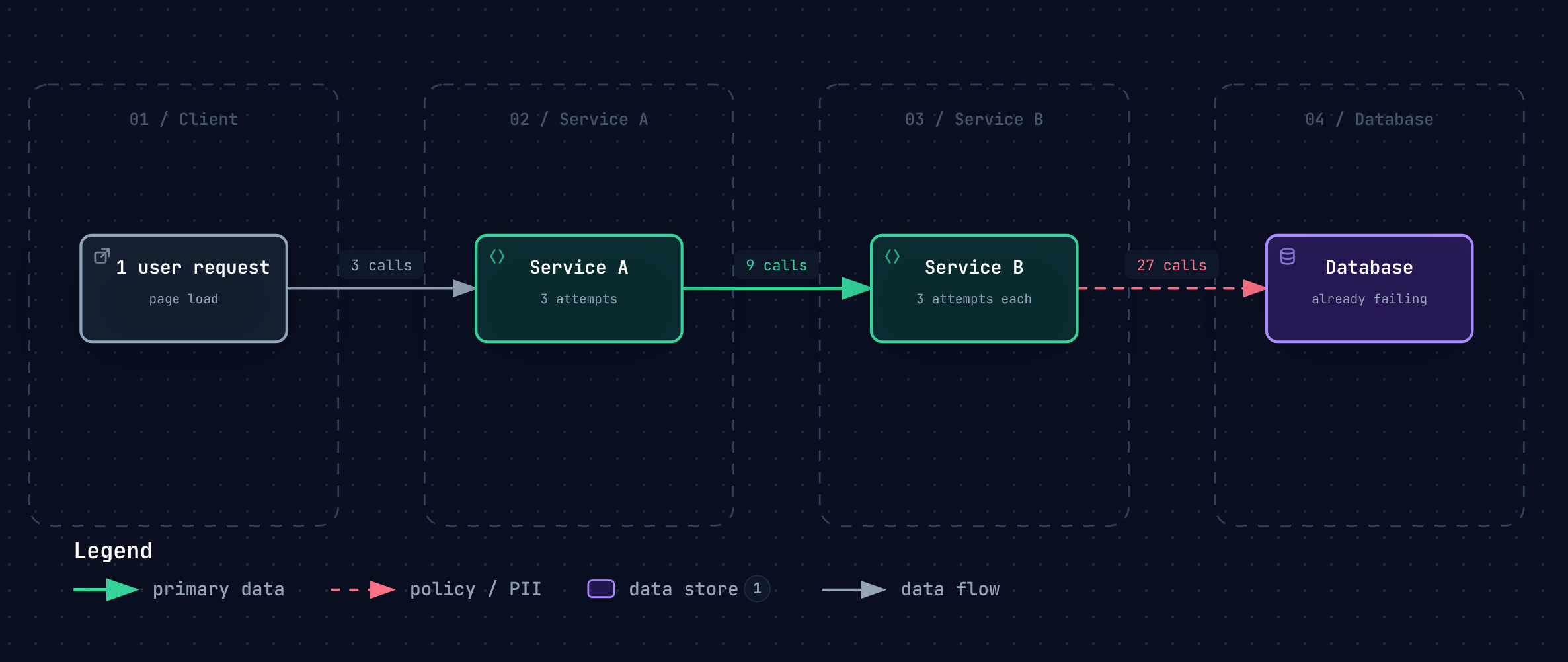Screen dimensions: 1568x662
Task: Click the "9 calls" edge label
Action: (777, 266)
